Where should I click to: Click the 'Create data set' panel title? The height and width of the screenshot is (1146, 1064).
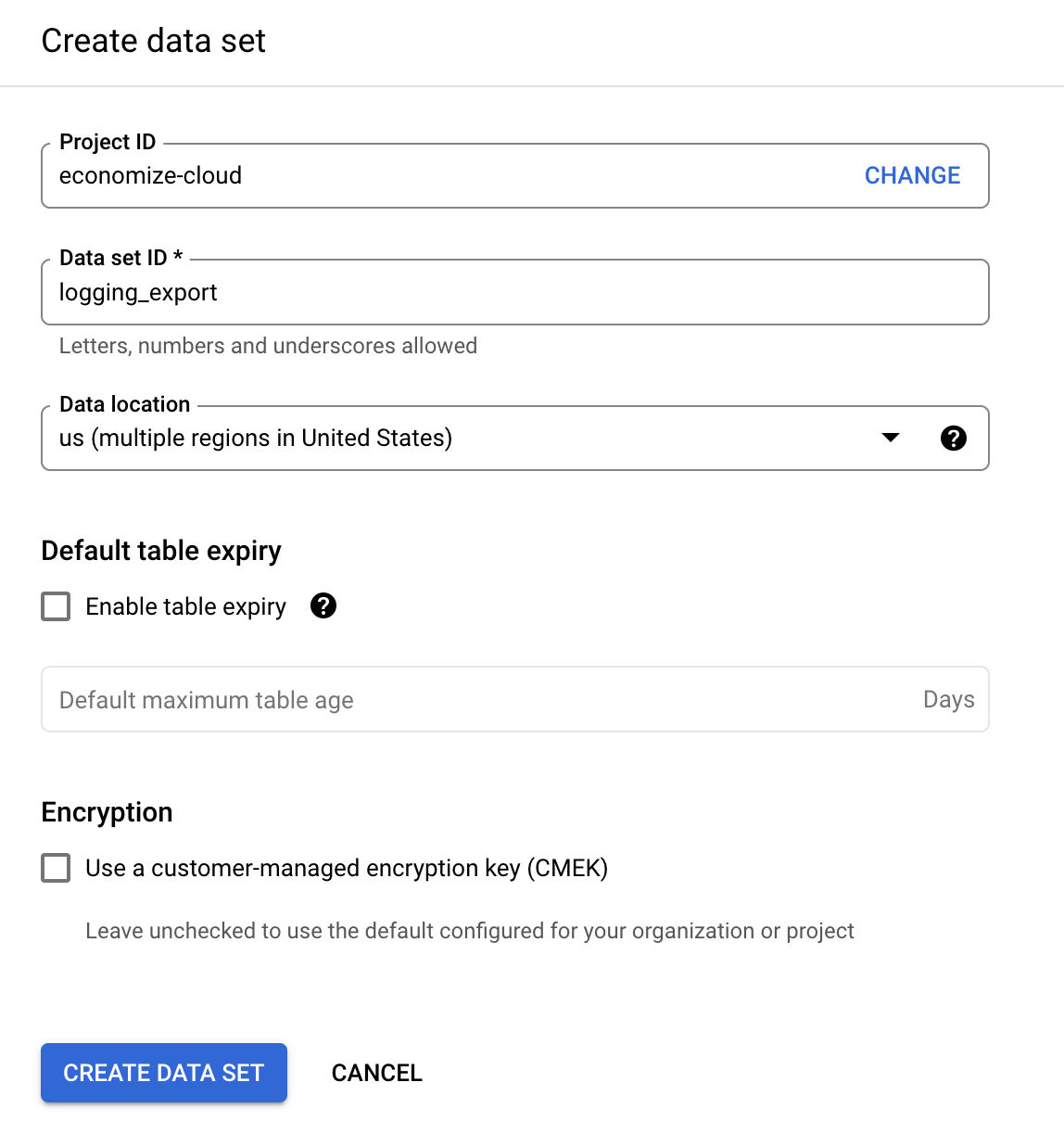click(154, 41)
